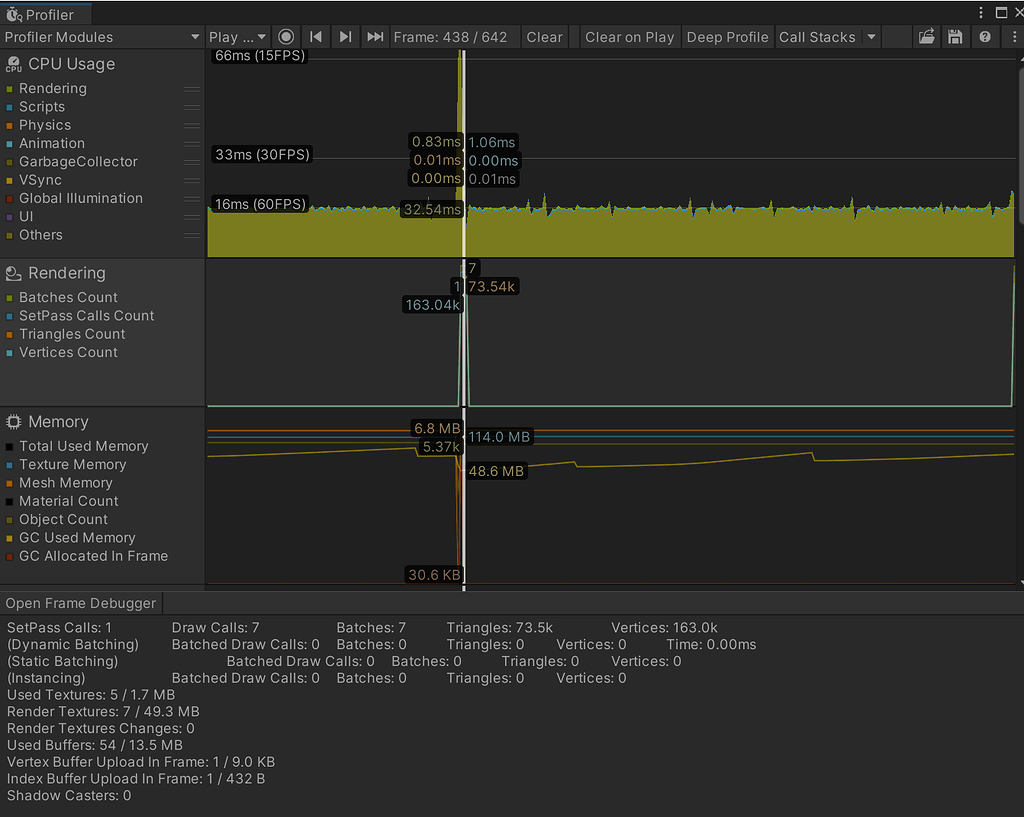This screenshot has height=817, width=1024.
Task: Expand the Call Stacks dropdown arrow
Action: (870, 36)
